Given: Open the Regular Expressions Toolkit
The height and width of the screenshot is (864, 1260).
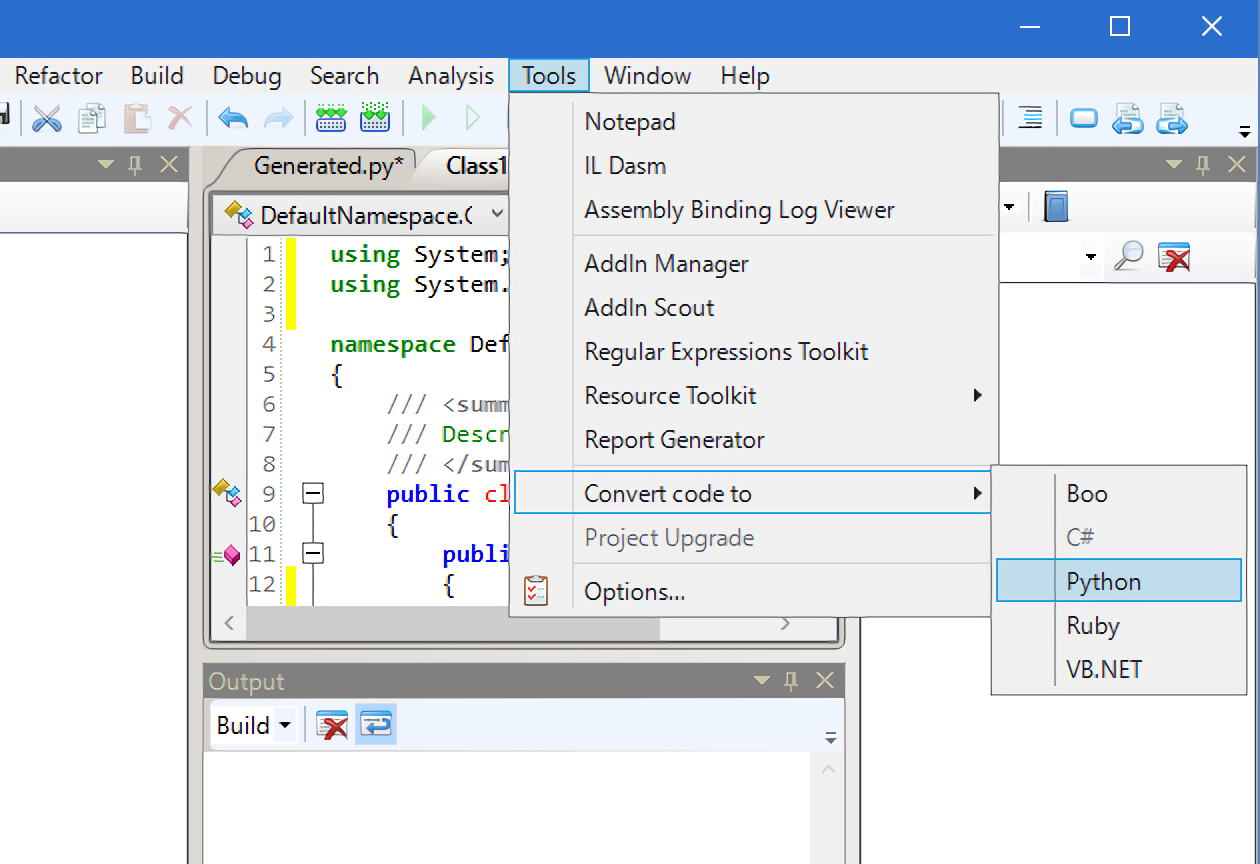Looking at the screenshot, I should click(726, 352).
